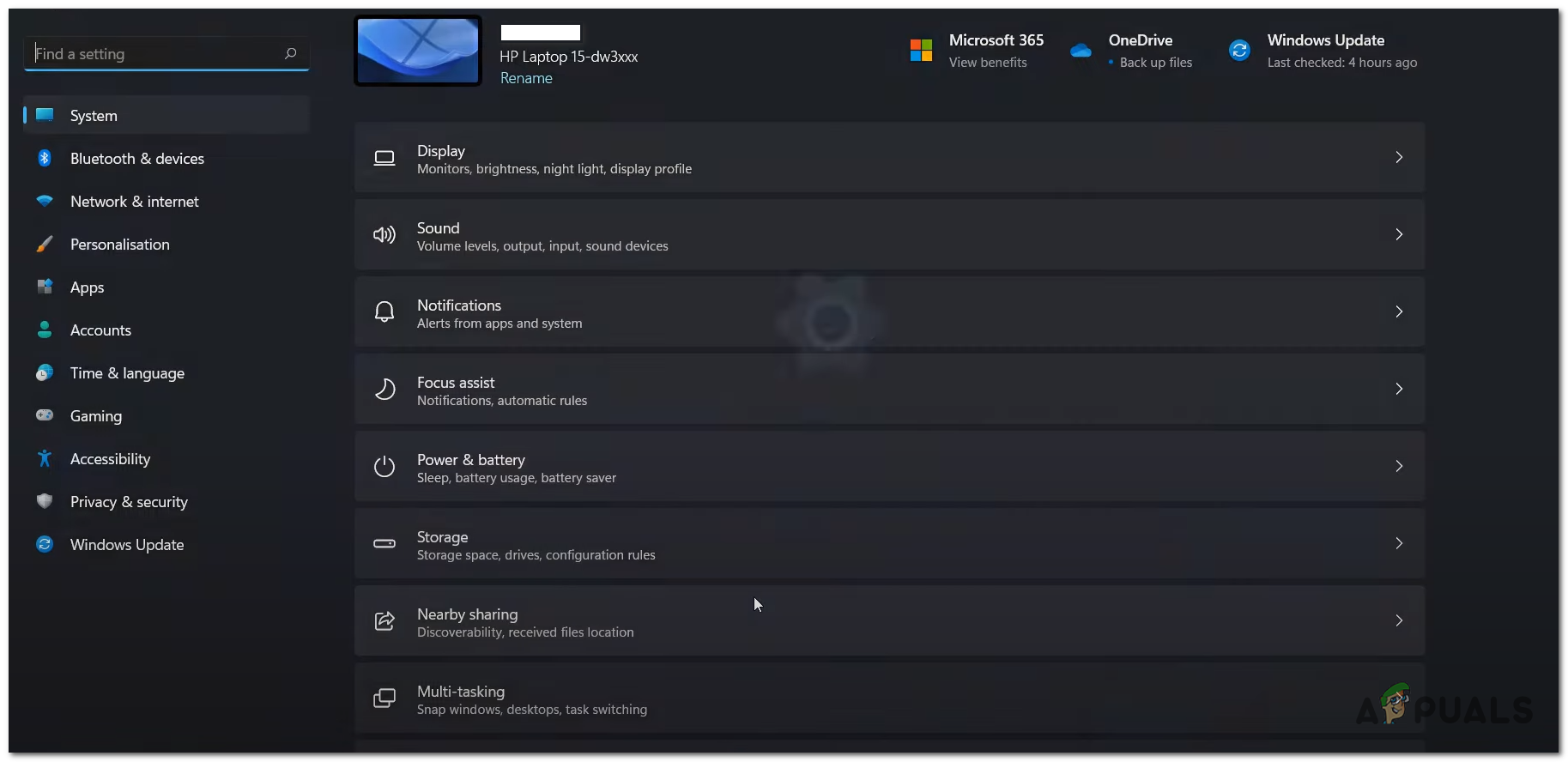Click the Sound speaker icon
1568x762 pixels.
(384, 235)
